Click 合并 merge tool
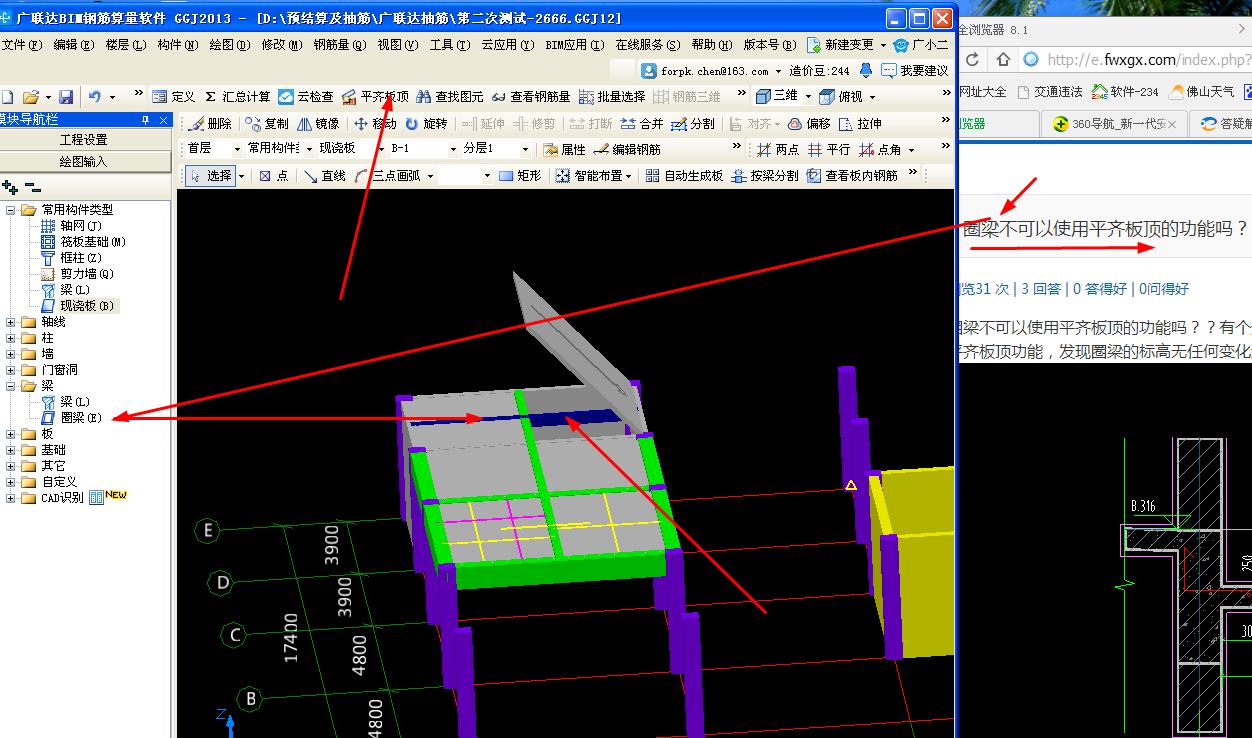Viewport: 1252px width, 738px height. pyautogui.click(x=642, y=124)
